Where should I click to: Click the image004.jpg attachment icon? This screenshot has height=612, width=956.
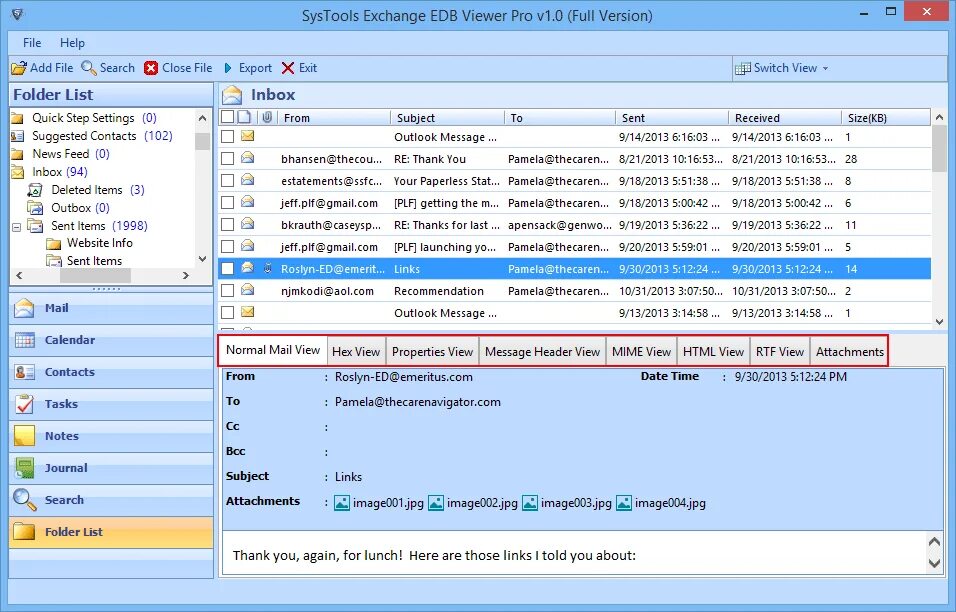click(624, 503)
